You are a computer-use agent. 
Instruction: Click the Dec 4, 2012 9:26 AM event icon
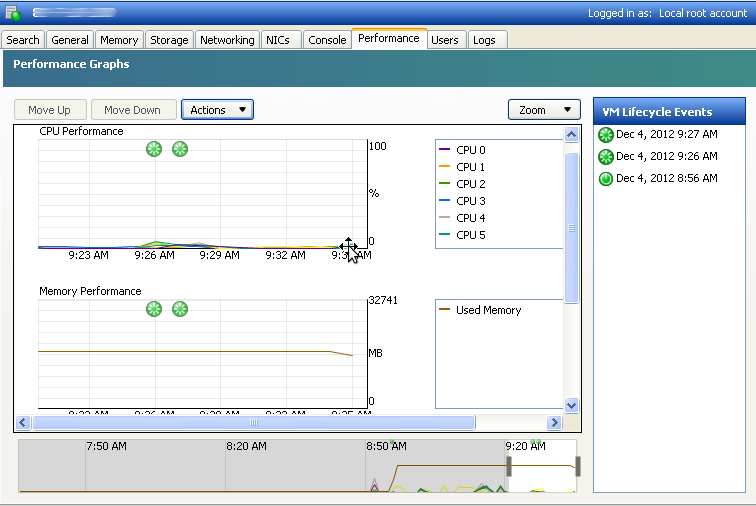(606, 157)
